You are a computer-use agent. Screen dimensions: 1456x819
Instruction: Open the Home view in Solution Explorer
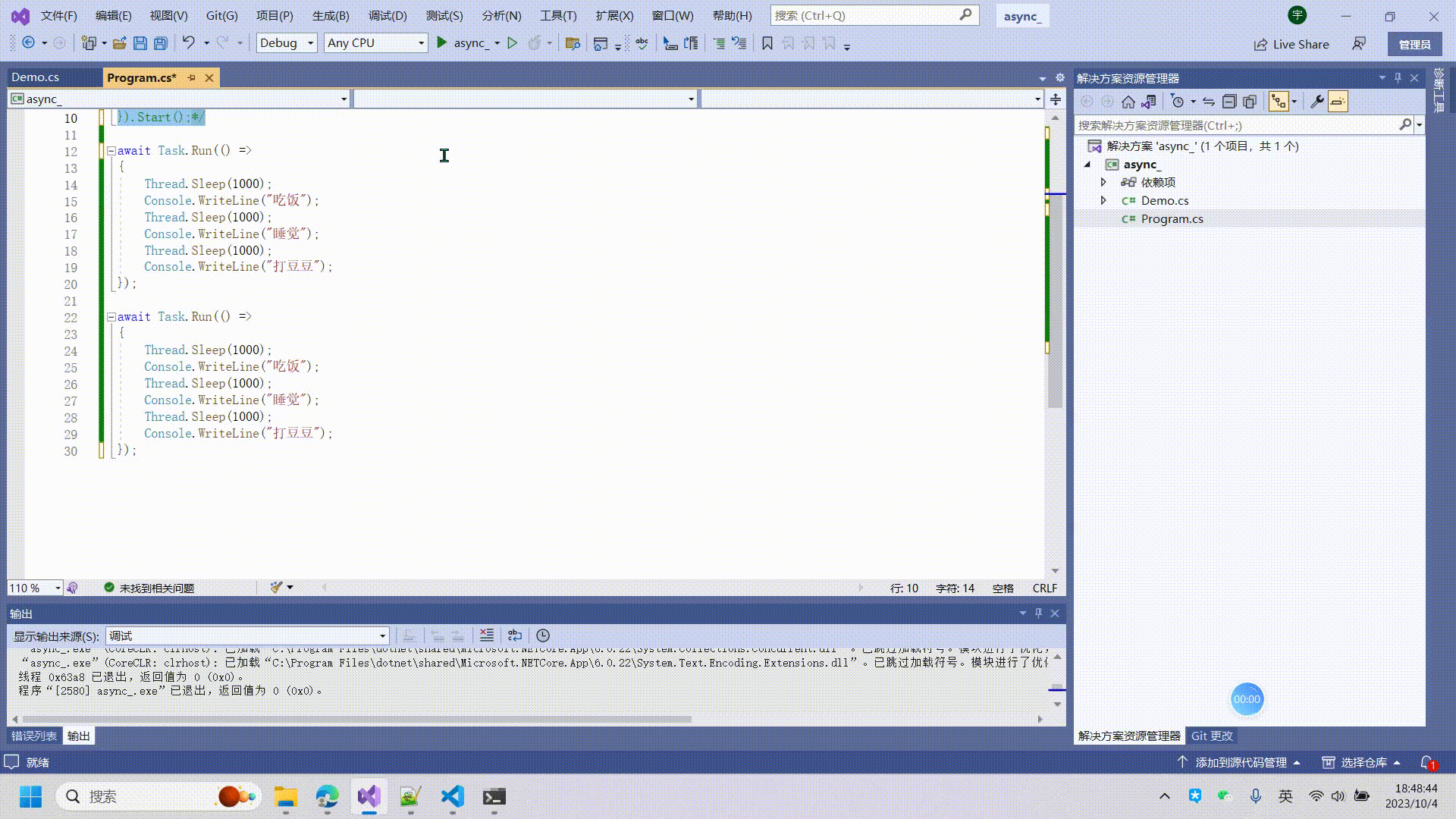[x=1128, y=101]
